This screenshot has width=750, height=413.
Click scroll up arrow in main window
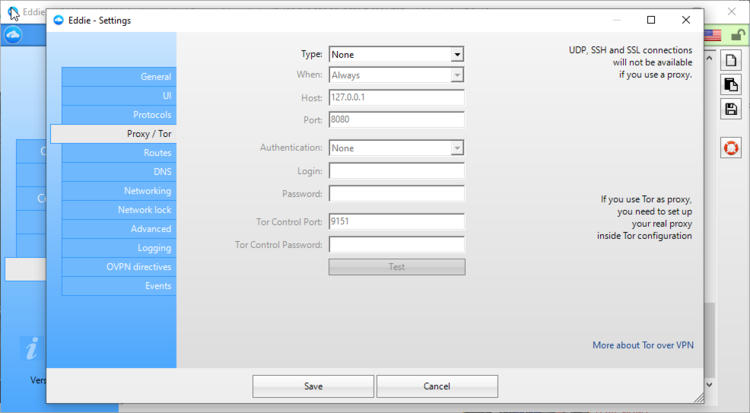point(709,58)
